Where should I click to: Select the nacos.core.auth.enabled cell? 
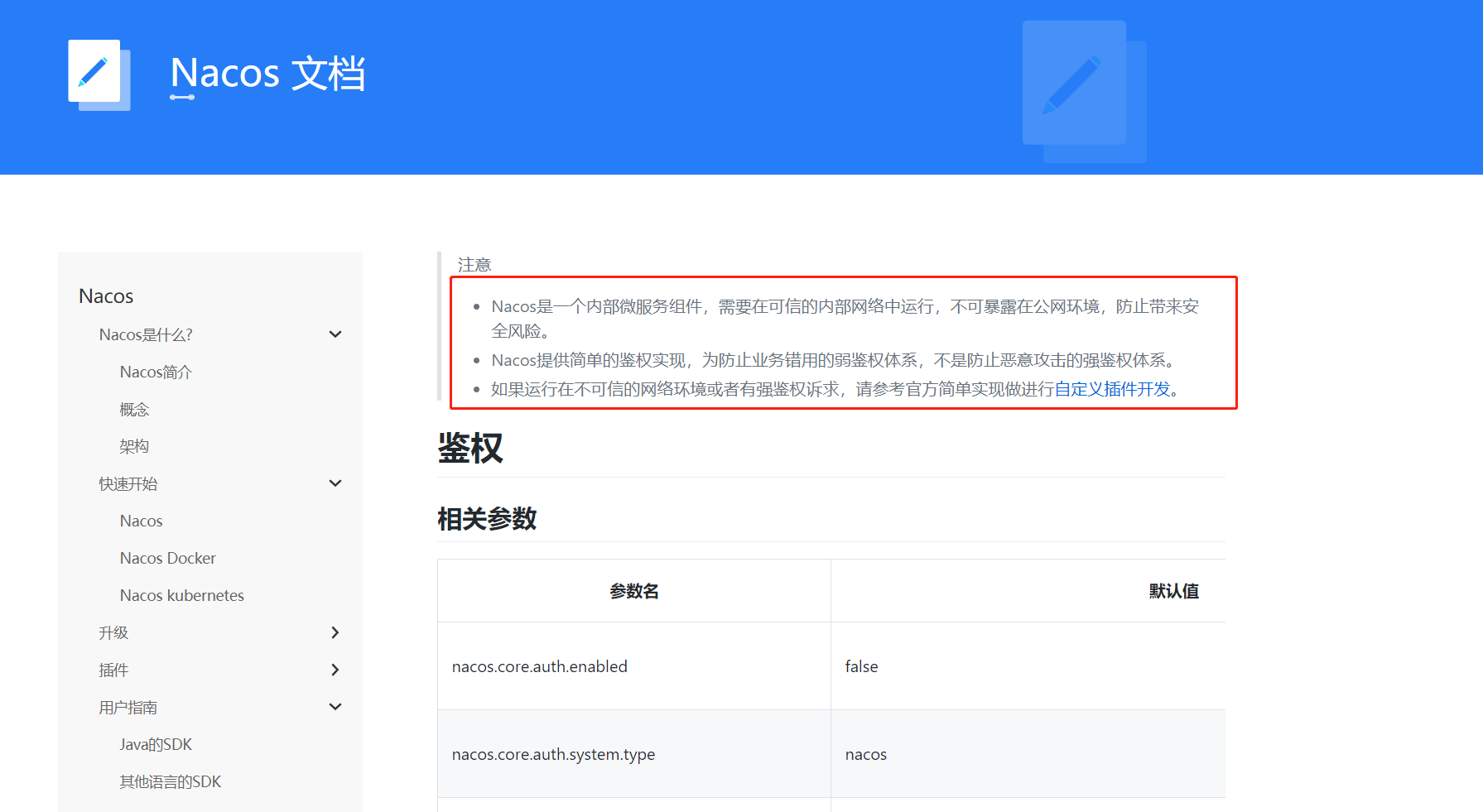point(634,666)
